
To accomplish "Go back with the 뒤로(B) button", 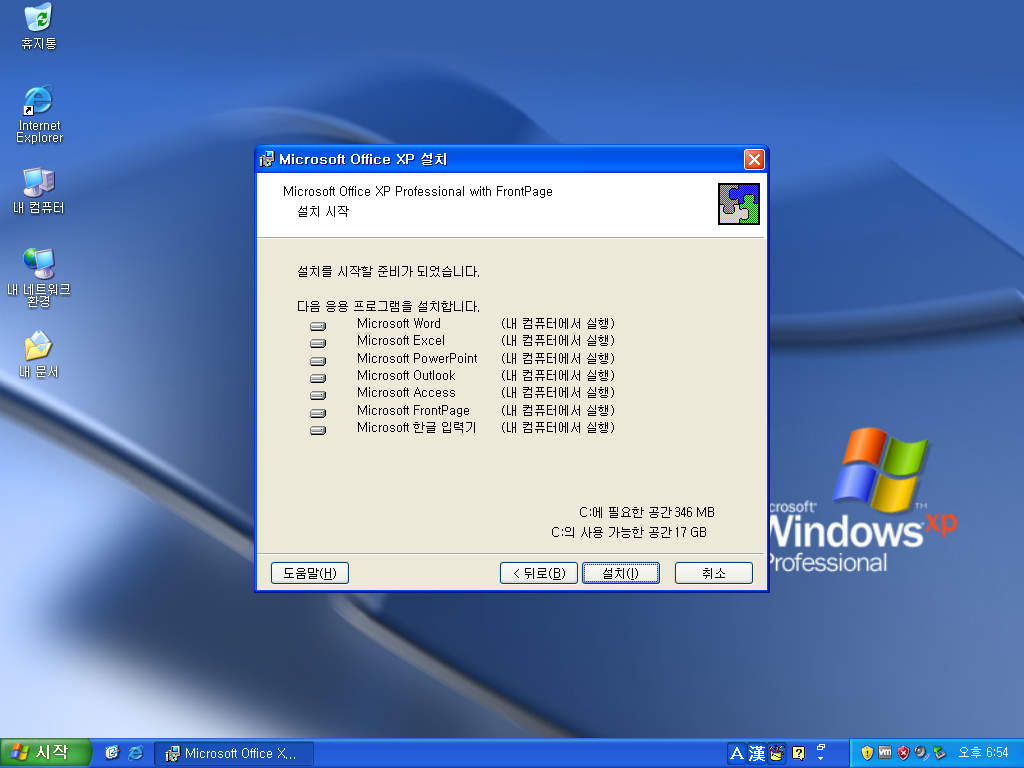I will [539, 573].
